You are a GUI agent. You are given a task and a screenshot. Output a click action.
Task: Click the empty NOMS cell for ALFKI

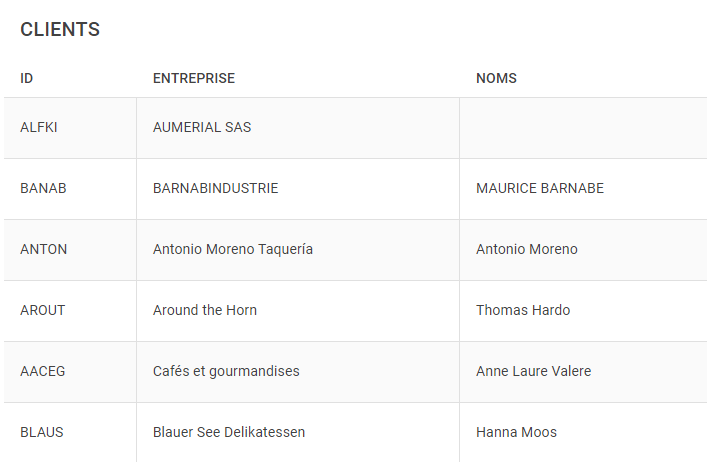[x=582, y=128]
